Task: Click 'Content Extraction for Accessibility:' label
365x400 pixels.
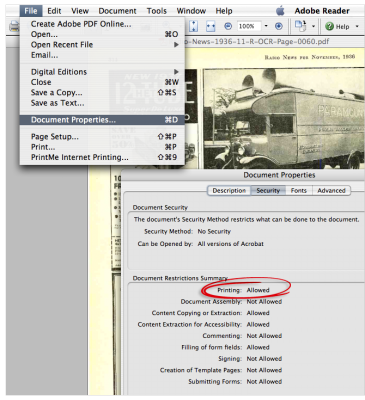Action: click(190, 324)
